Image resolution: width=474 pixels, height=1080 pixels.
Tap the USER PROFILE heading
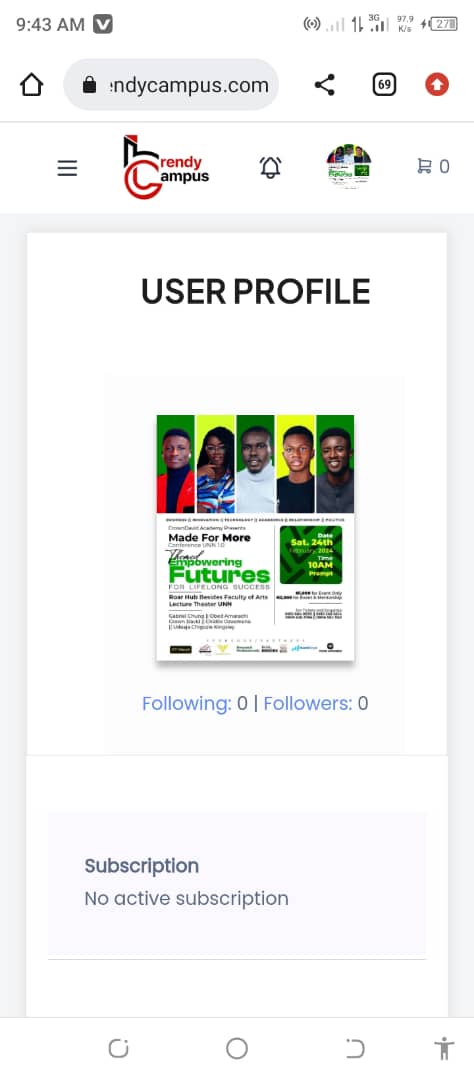[256, 291]
